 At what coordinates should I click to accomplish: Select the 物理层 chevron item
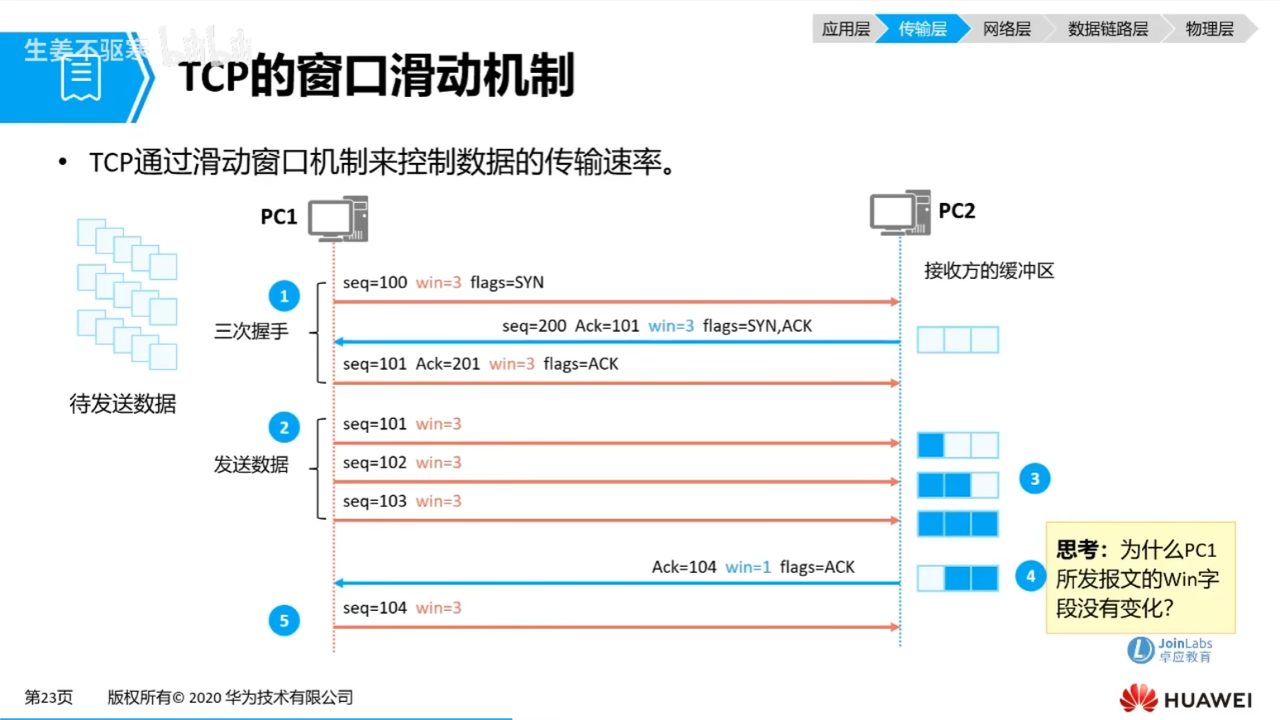click(1209, 29)
